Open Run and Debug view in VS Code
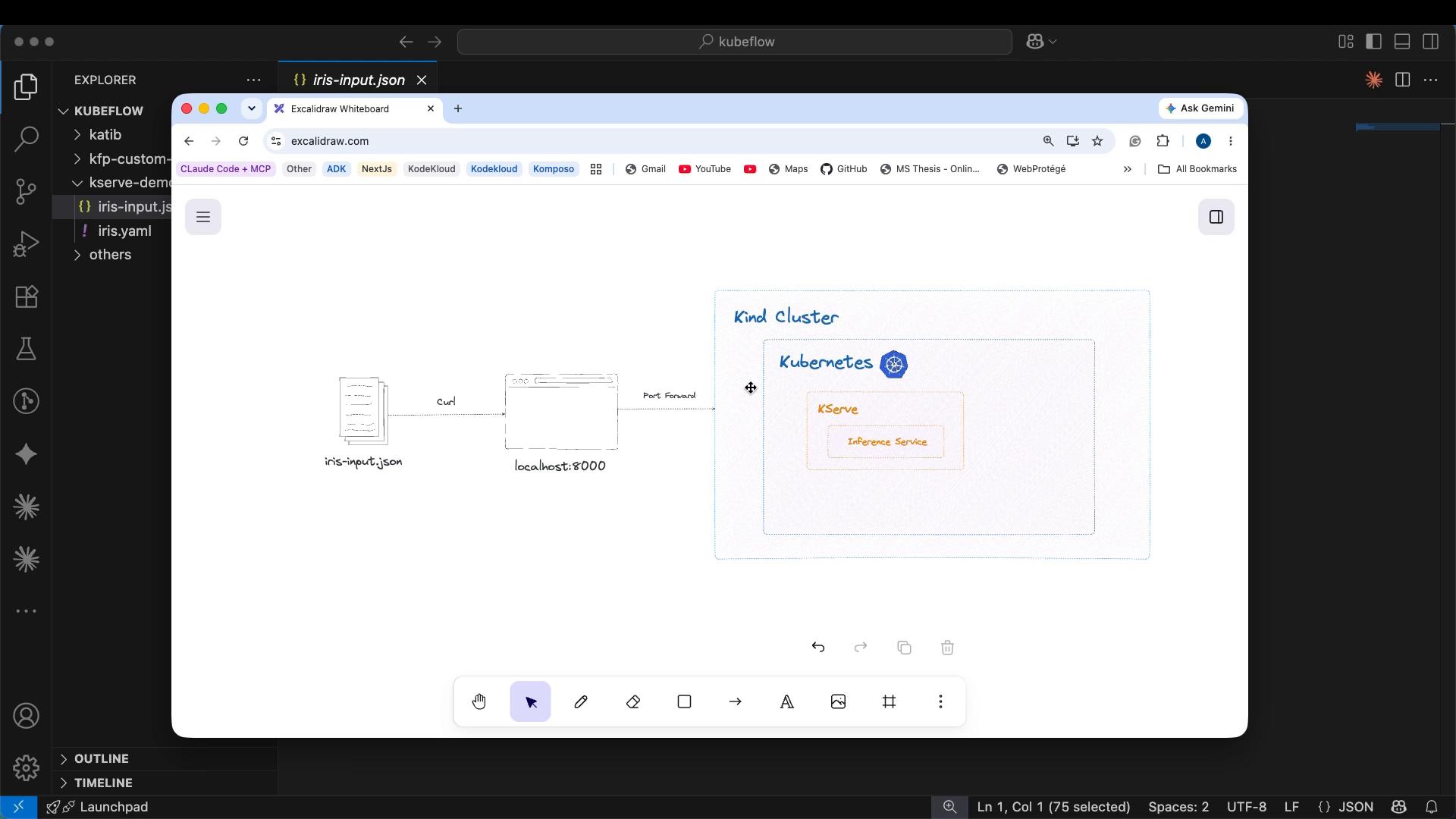This screenshot has width=1456, height=819. tap(27, 244)
